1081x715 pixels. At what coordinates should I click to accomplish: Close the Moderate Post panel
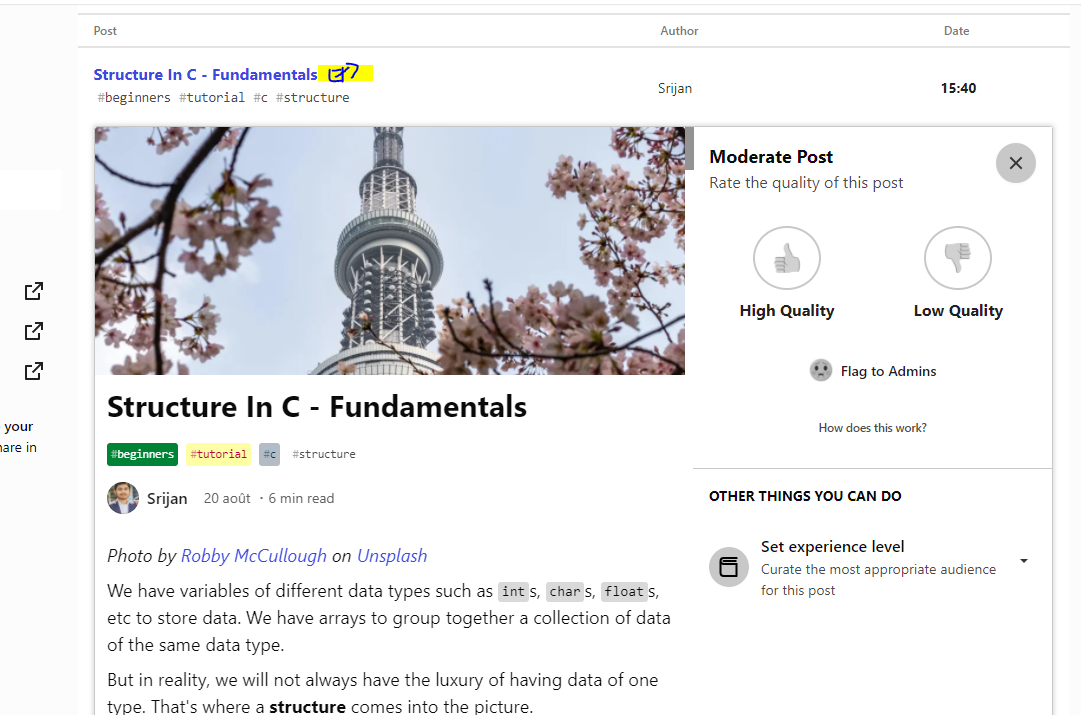point(1015,162)
